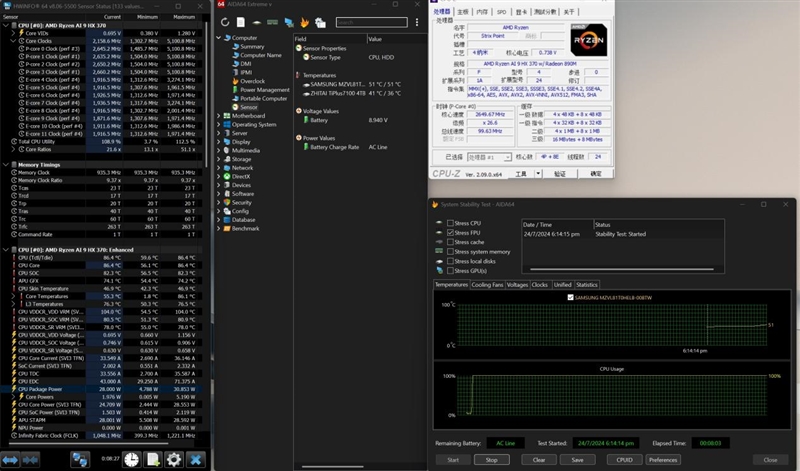Image resolution: width=800 pixels, height=471 pixels.
Task: Expand HWiNFO columns with the double-arrow icon
Action: tap(10, 460)
